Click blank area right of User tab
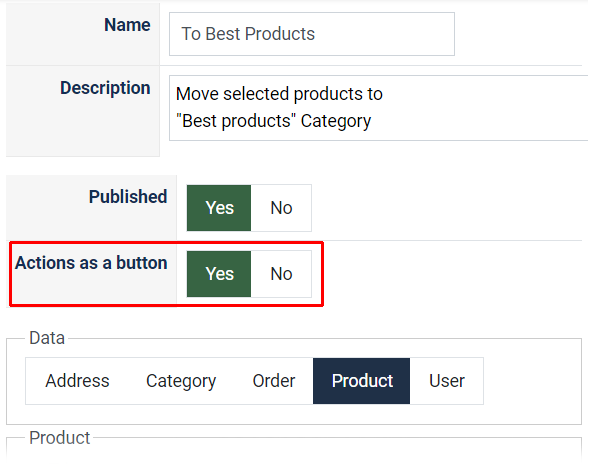589x467 pixels. pos(532,381)
